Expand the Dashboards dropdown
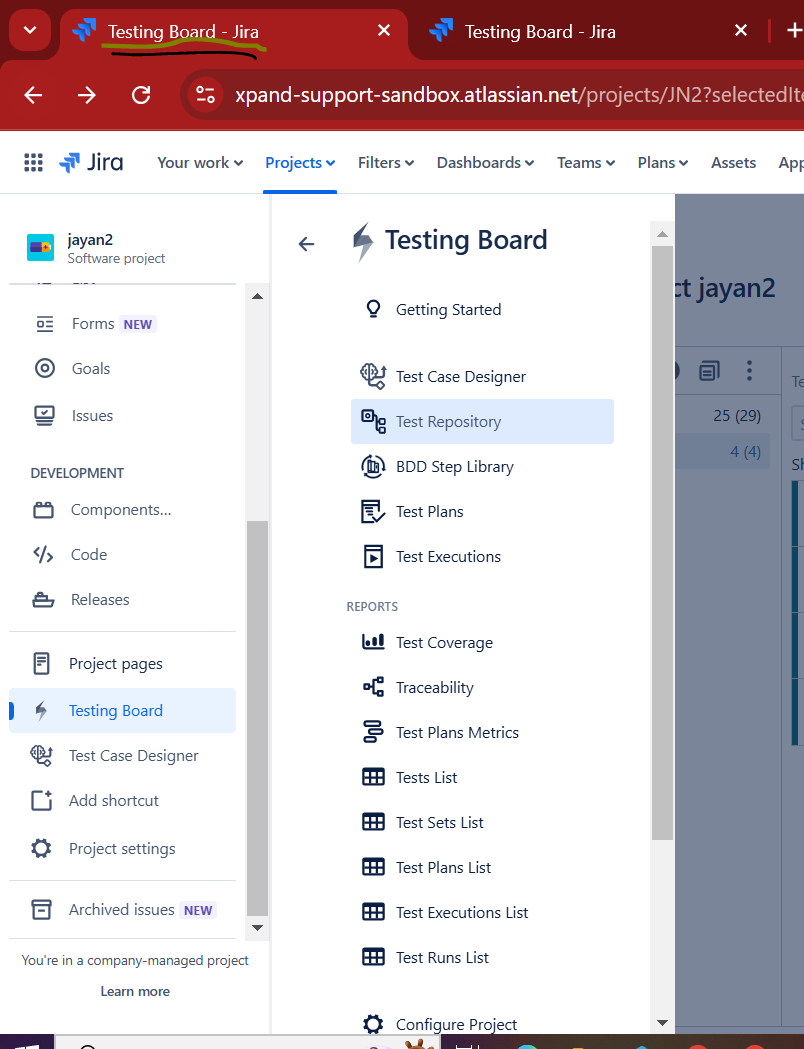Image resolution: width=804 pixels, height=1049 pixels. (485, 163)
